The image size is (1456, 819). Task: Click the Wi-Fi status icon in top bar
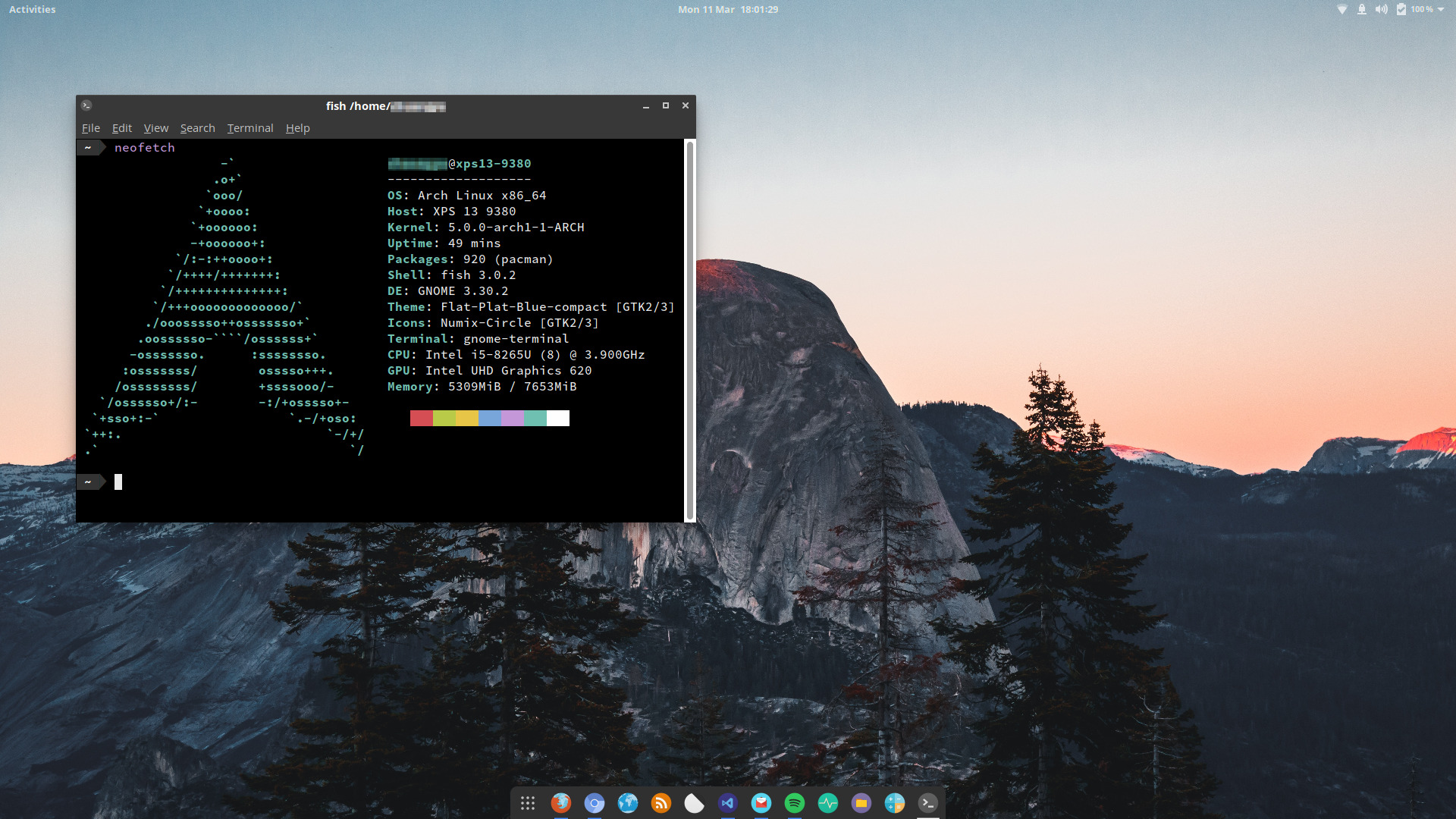[x=1342, y=10]
